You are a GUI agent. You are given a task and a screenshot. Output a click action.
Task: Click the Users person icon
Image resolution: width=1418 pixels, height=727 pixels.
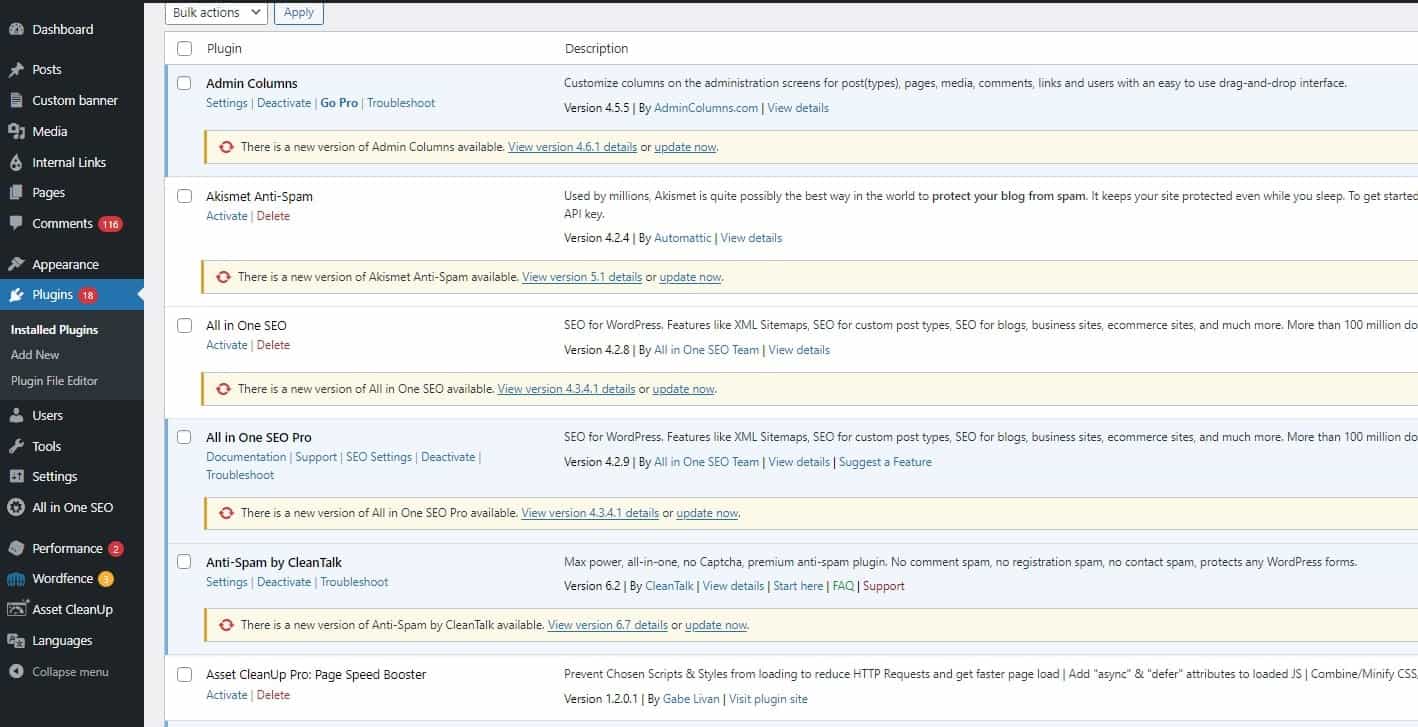(x=16, y=416)
